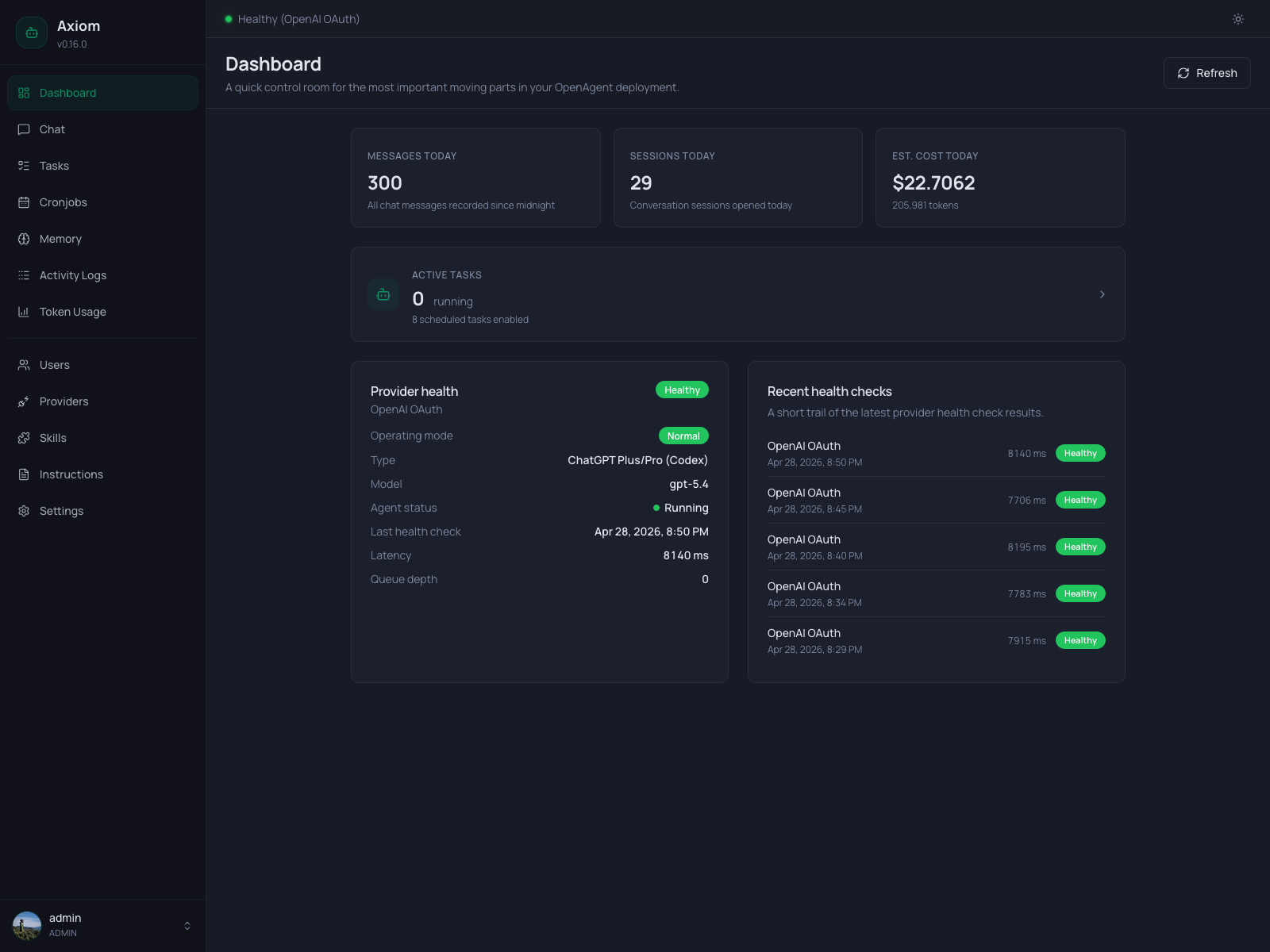Open Settings from the sidebar

(61, 511)
